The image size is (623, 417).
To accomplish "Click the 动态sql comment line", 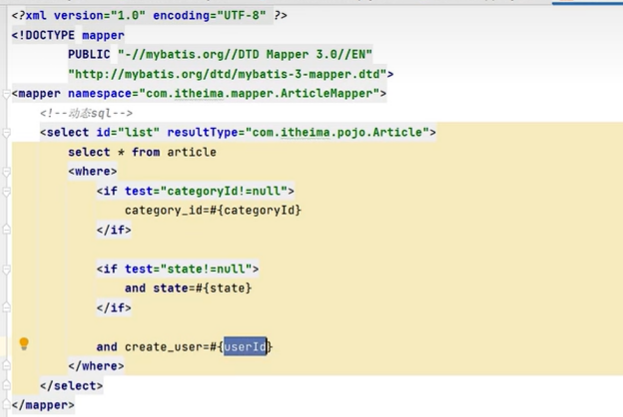I will pyautogui.click(x=86, y=114).
